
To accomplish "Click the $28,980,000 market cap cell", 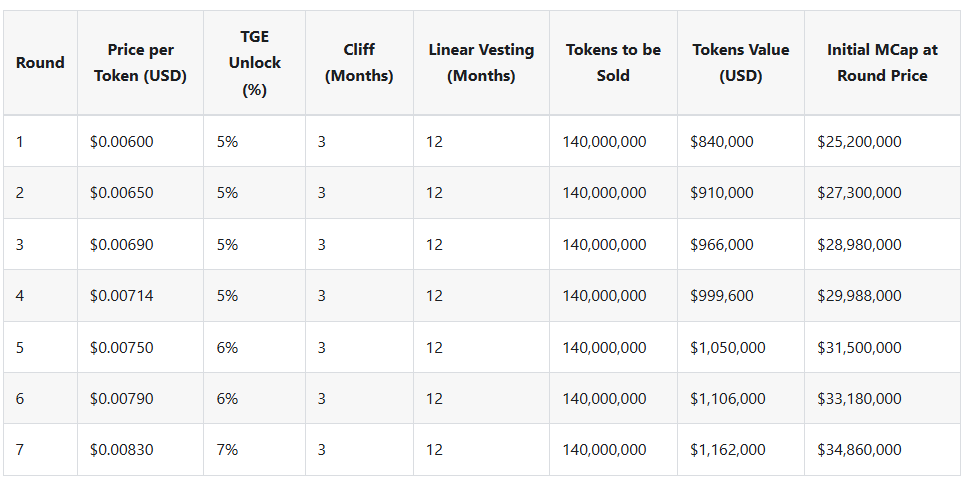I will pos(859,245).
